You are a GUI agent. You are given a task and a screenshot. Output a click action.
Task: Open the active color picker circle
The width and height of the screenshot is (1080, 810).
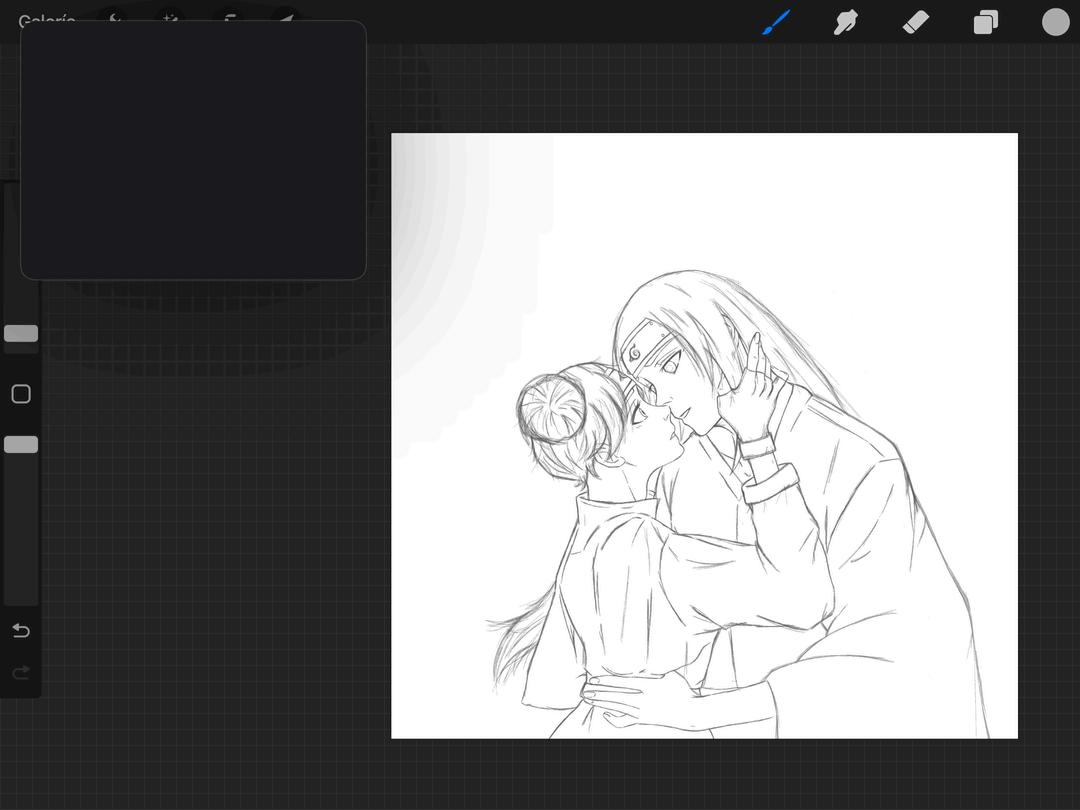[1055, 22]
